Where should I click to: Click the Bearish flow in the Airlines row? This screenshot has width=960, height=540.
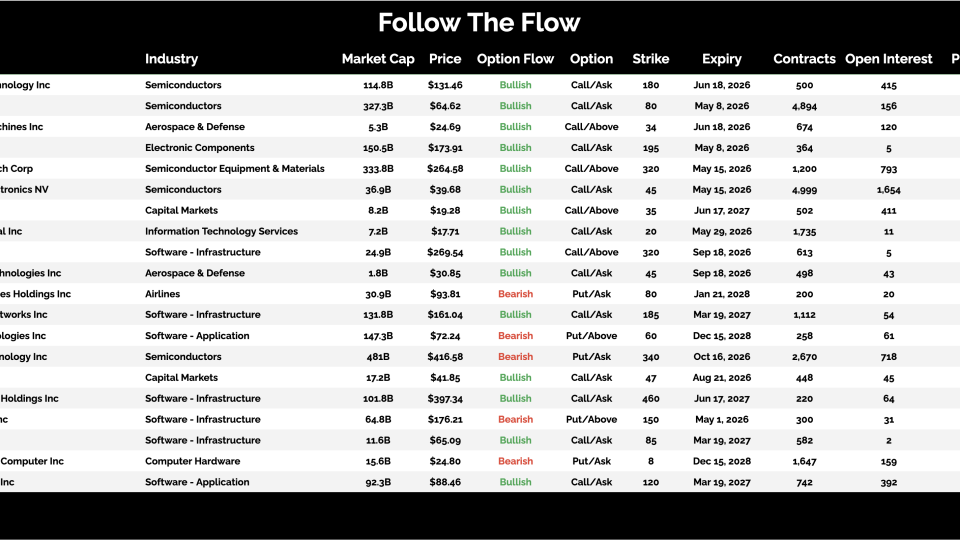coord(515,294)
